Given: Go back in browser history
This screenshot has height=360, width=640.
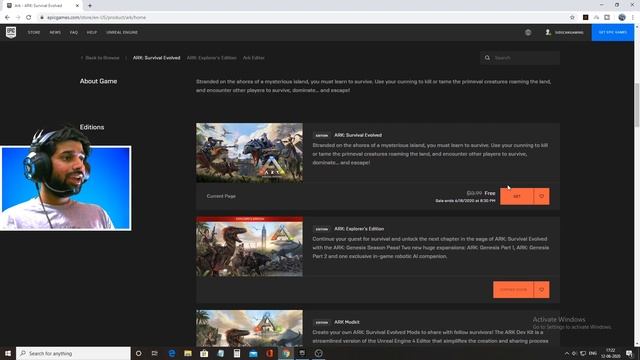Looking at the screenshot, I should pos(7,18).
